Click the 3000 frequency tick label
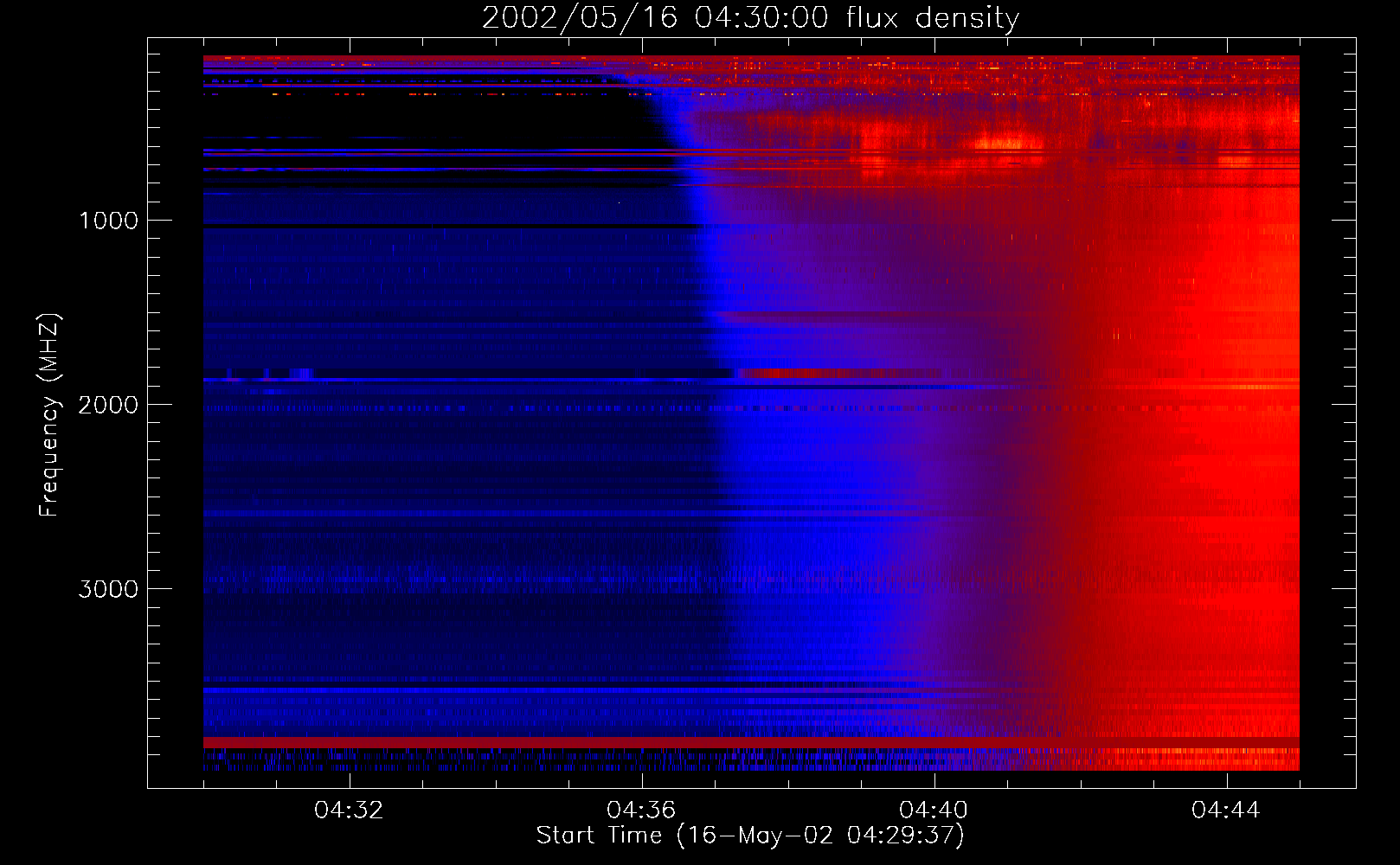The width and height of the screenshot is (1400, 865). tap(108, 589)
